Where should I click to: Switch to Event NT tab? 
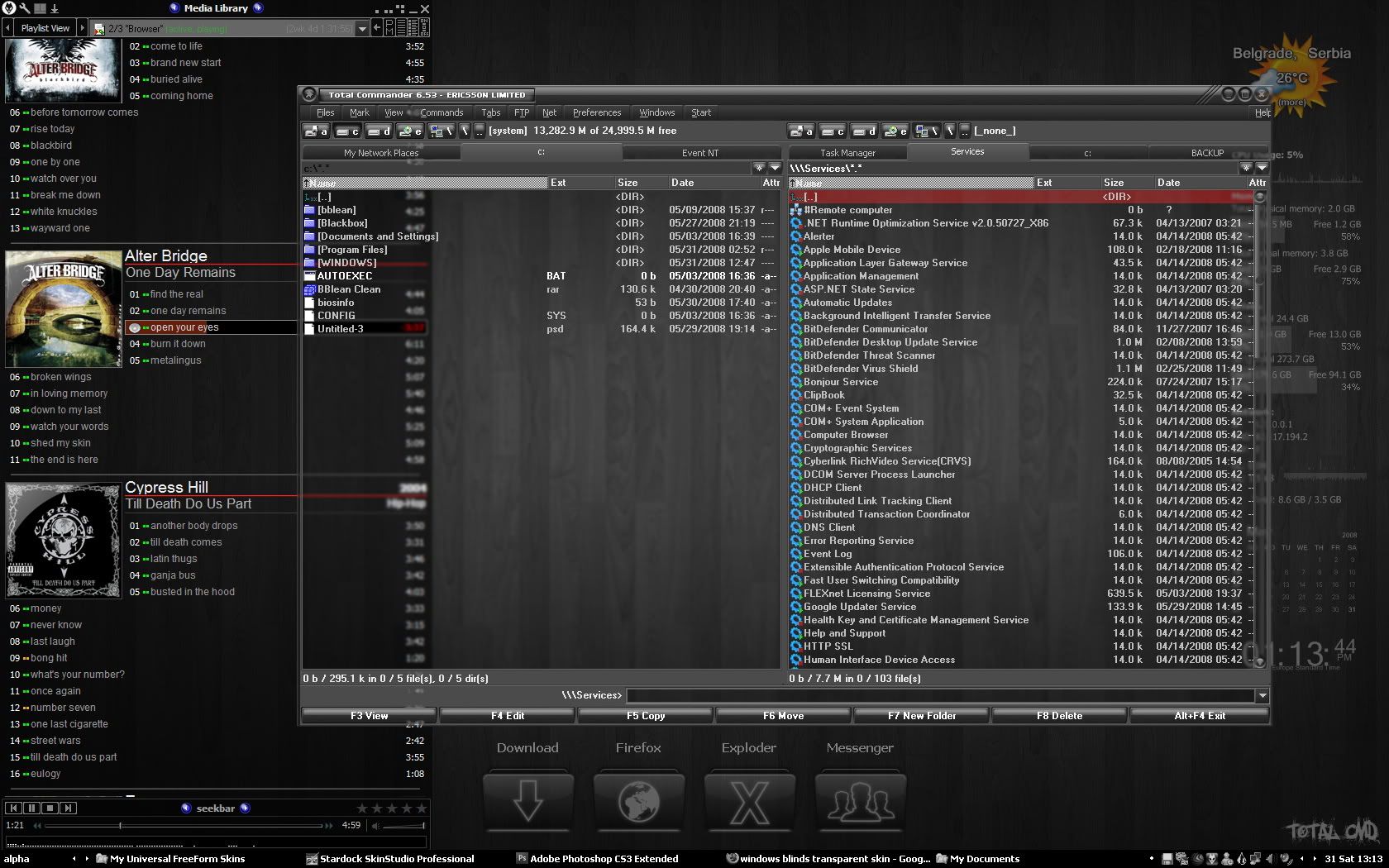tap(700, 153)
